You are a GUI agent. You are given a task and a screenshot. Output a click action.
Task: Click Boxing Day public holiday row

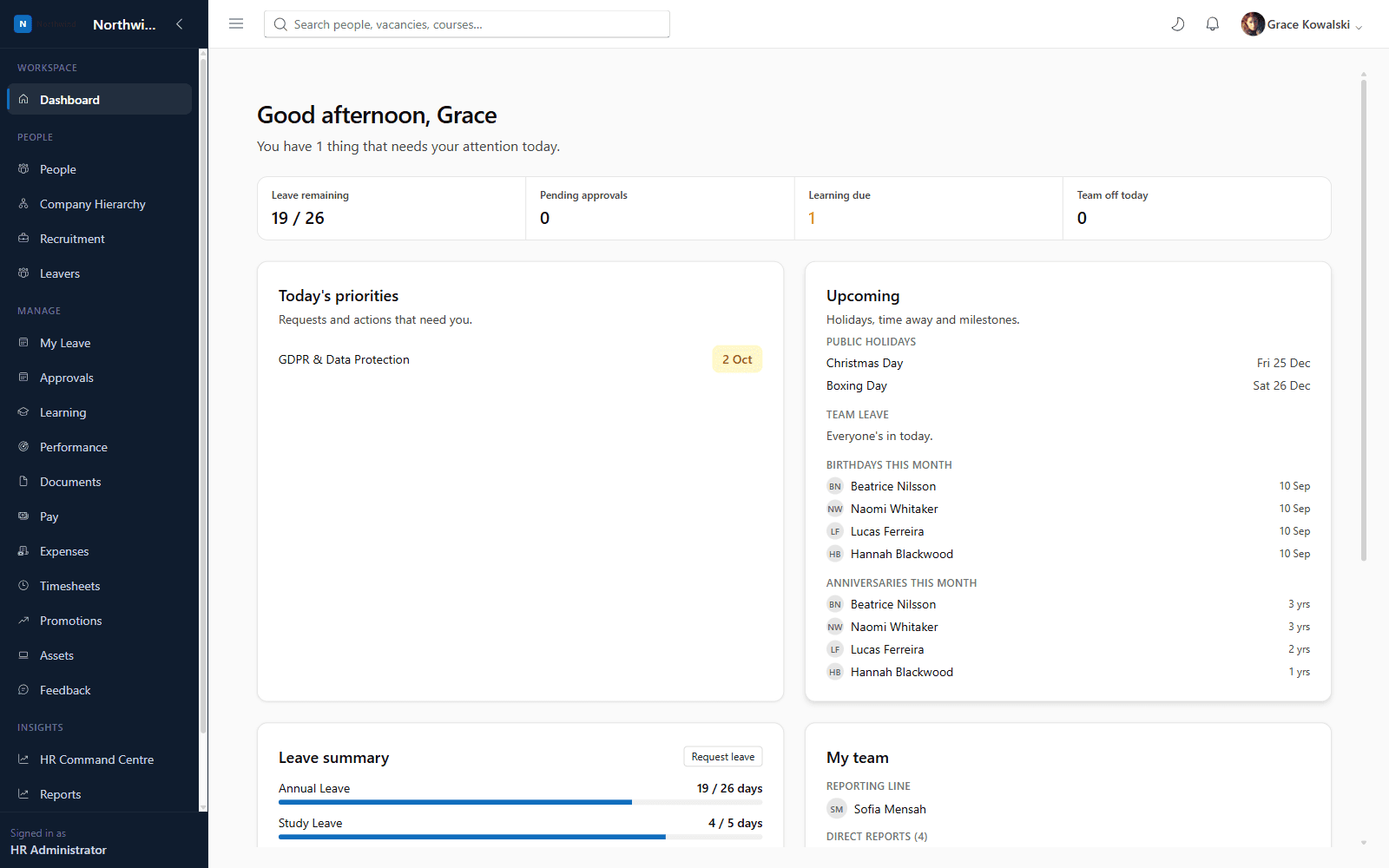pyautogui.click(x=1068, y=385)
